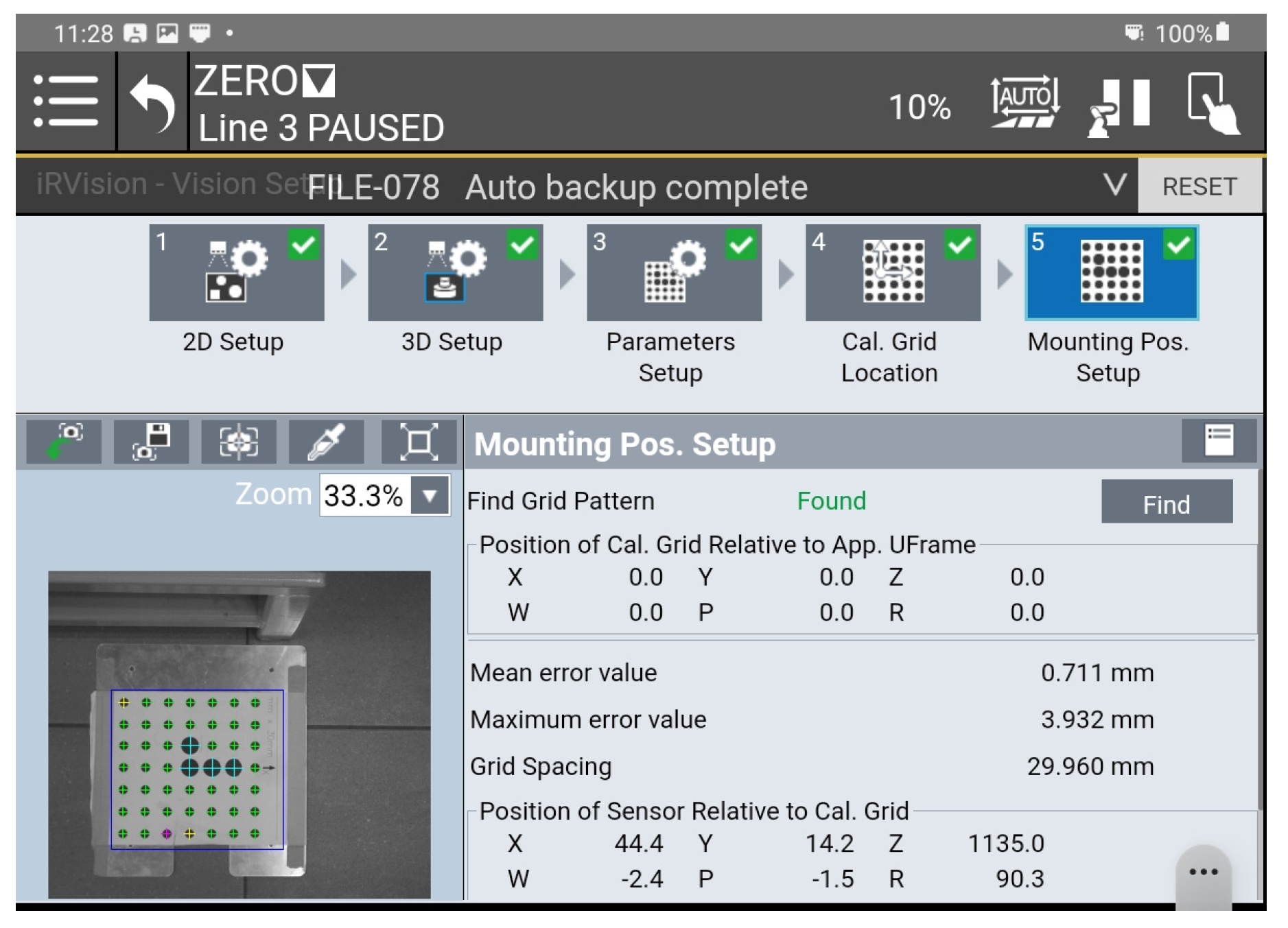The width and height of the screenshot is (1288, 928).
Task: Tap the AUTO mode icon
Action: [1024, 103]
